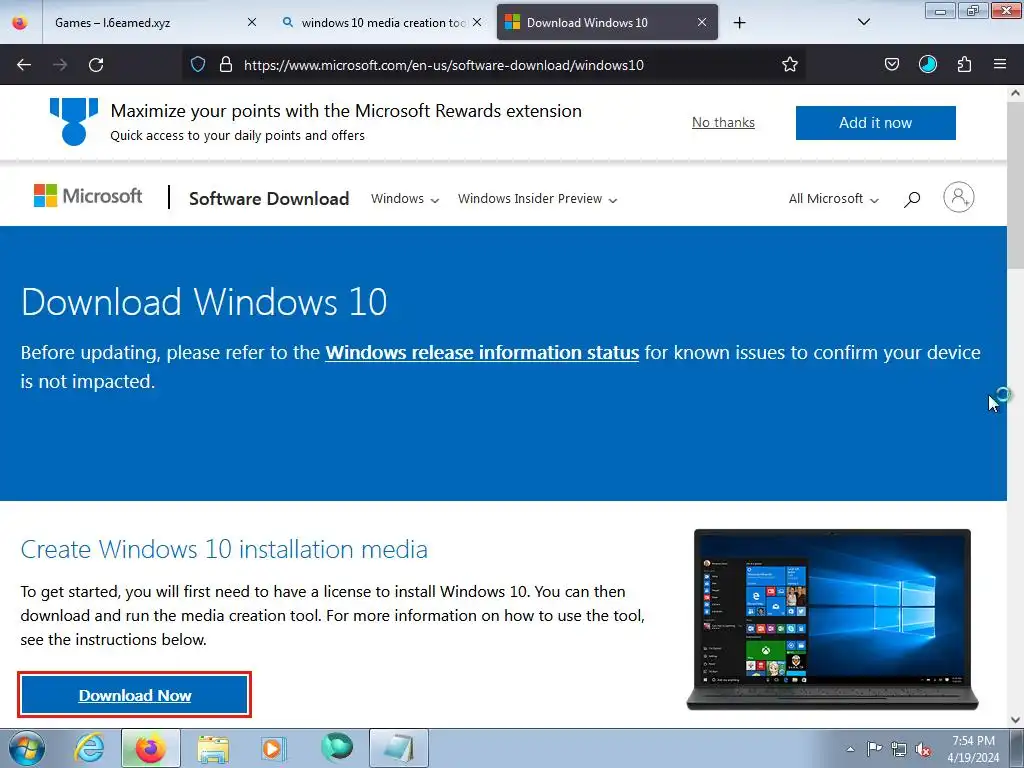Open the notepad-like taskbar window

click(398, 748)
